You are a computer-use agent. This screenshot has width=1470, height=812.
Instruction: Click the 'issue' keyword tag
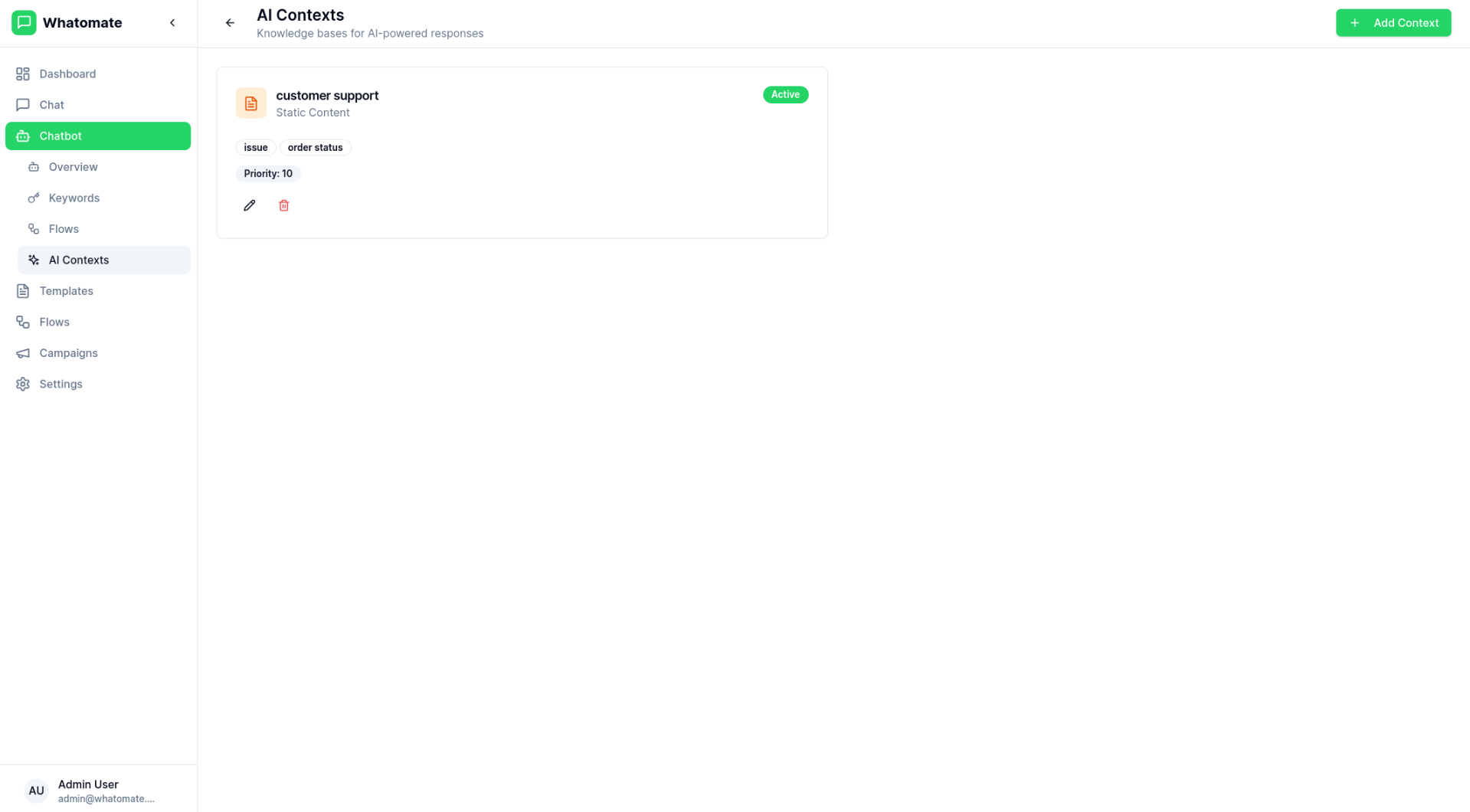256,148
